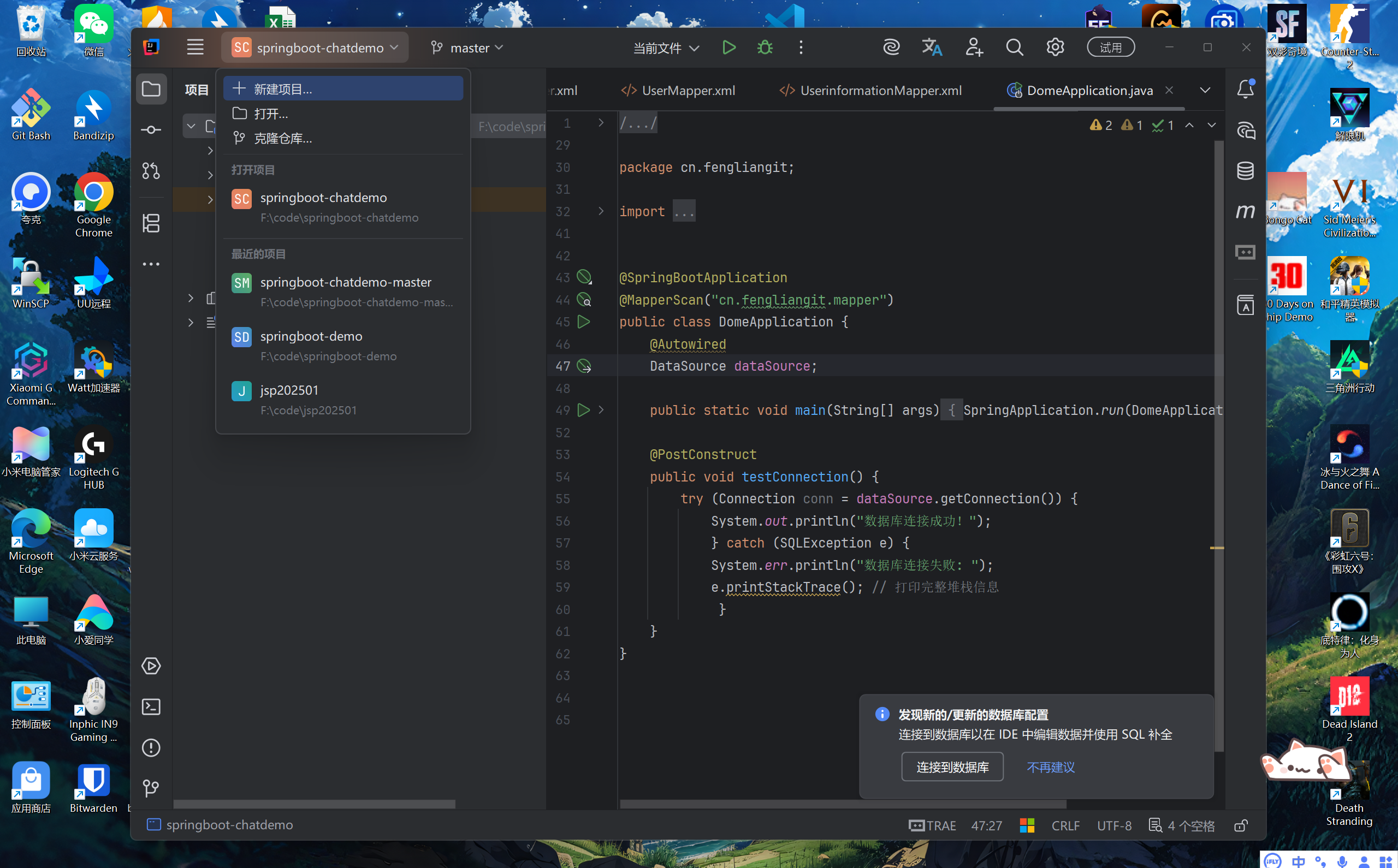Collapse the project root tree node
Image resolution: width=1398 pixels, height=868 pixels.
tap(191, 126)
